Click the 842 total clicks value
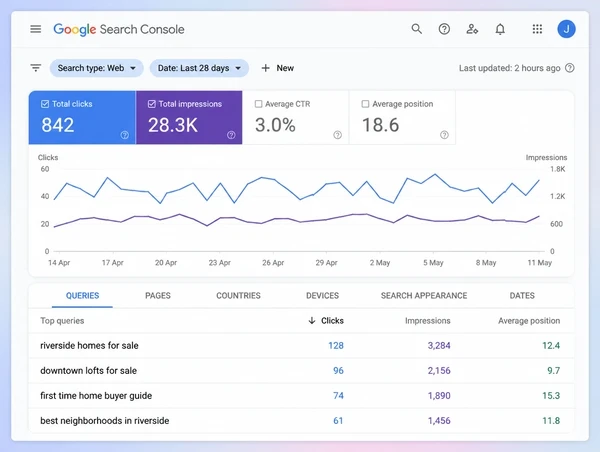The image size is (600, 452). coord(58,125)
